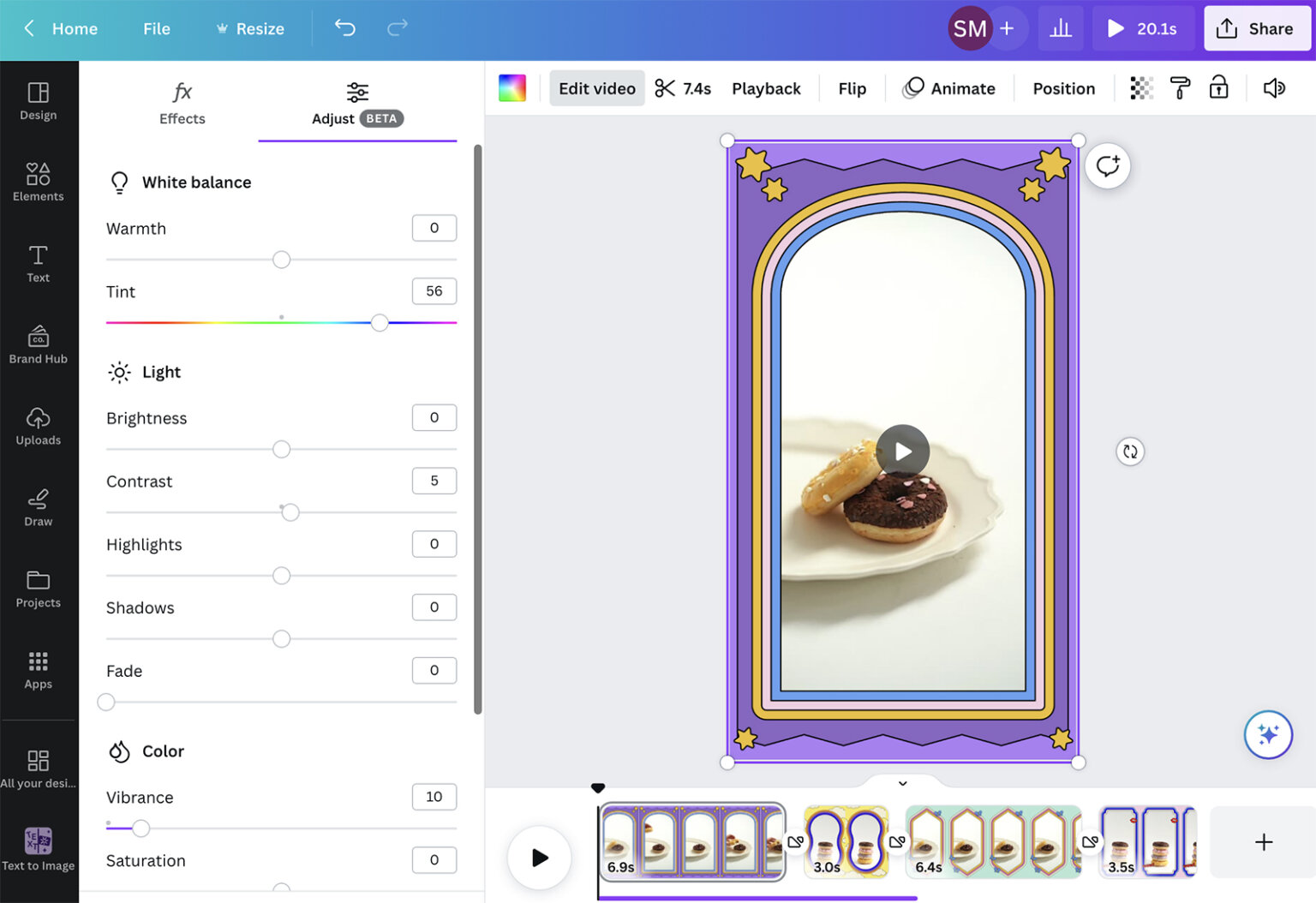Switch to the Adjust tab
This screenshot has height=903, width=1316.
pos(356,103)
